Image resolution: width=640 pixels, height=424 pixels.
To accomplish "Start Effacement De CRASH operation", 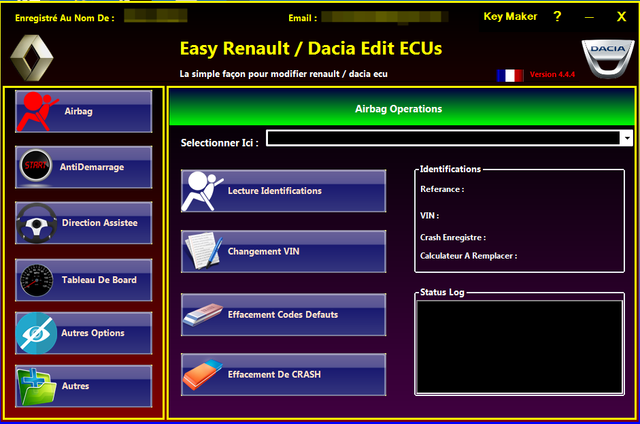I will click(283, 375).
